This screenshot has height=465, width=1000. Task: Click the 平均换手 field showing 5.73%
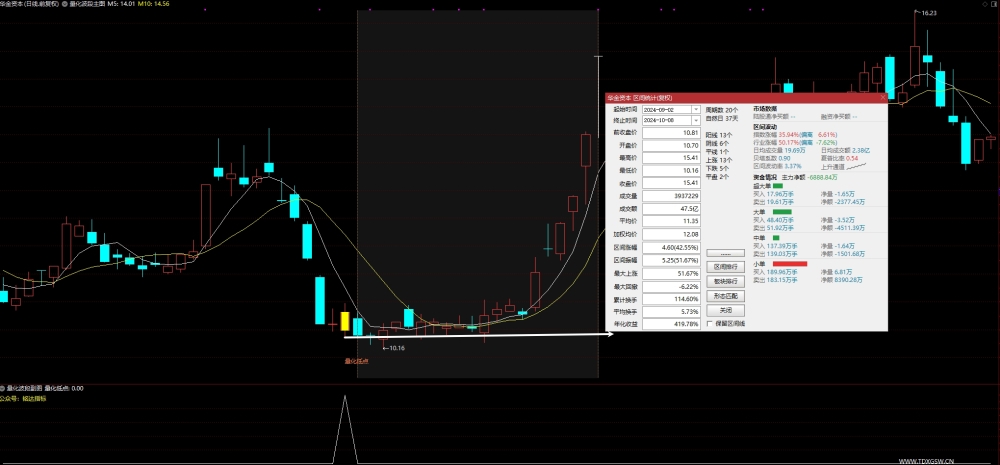click(671, 311)
